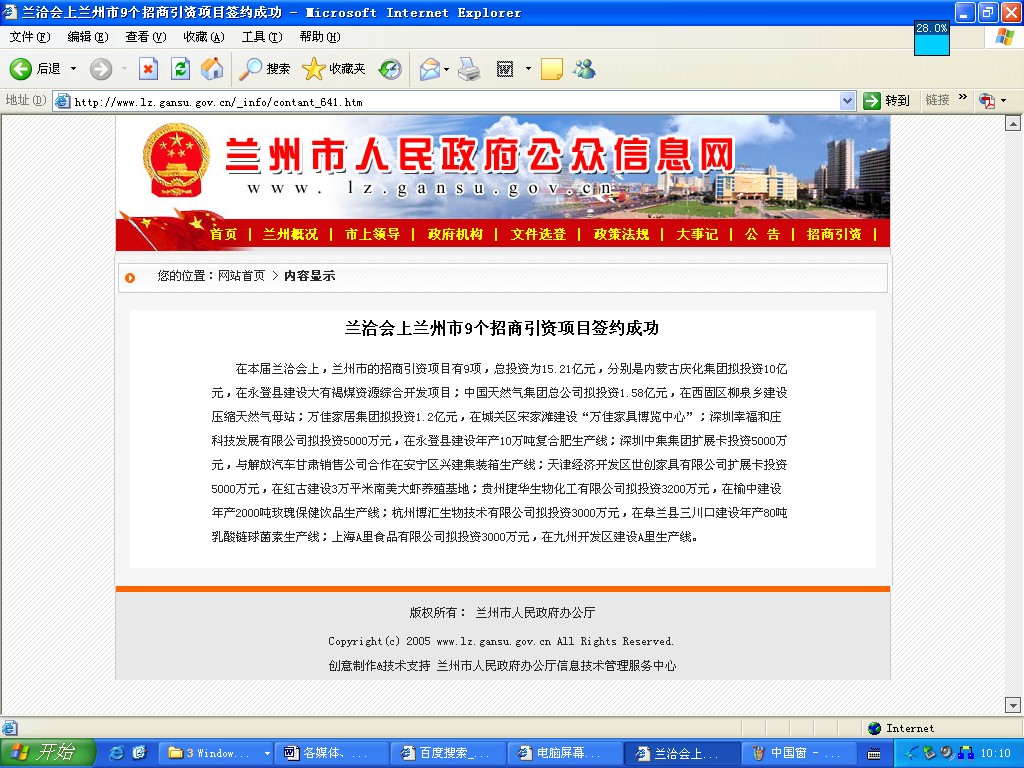
Task: Open the 帮助(H) menu
Action: point(320,37)
